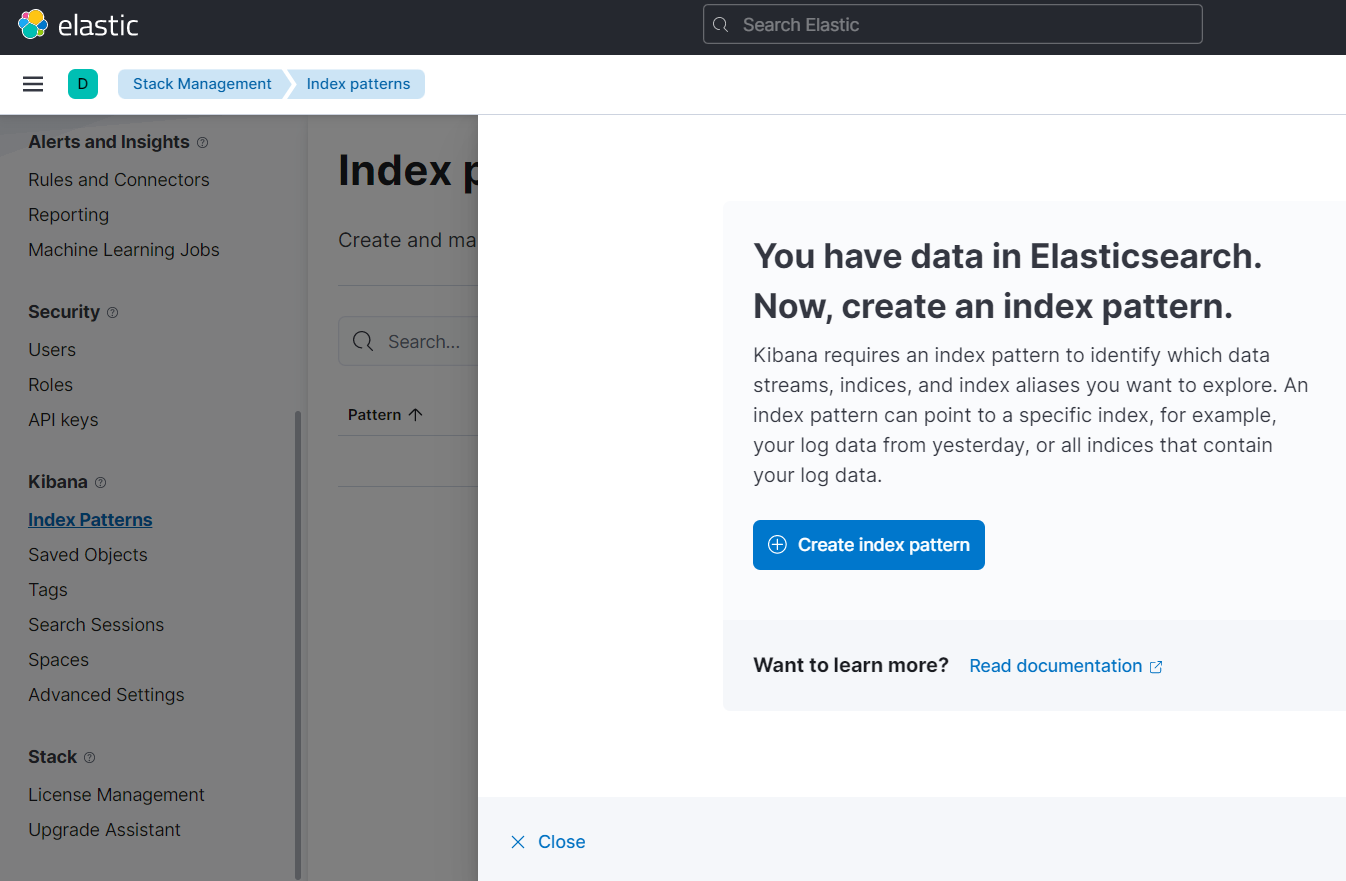
Task: Close the flyout with Close button
Action: (548, 842)
